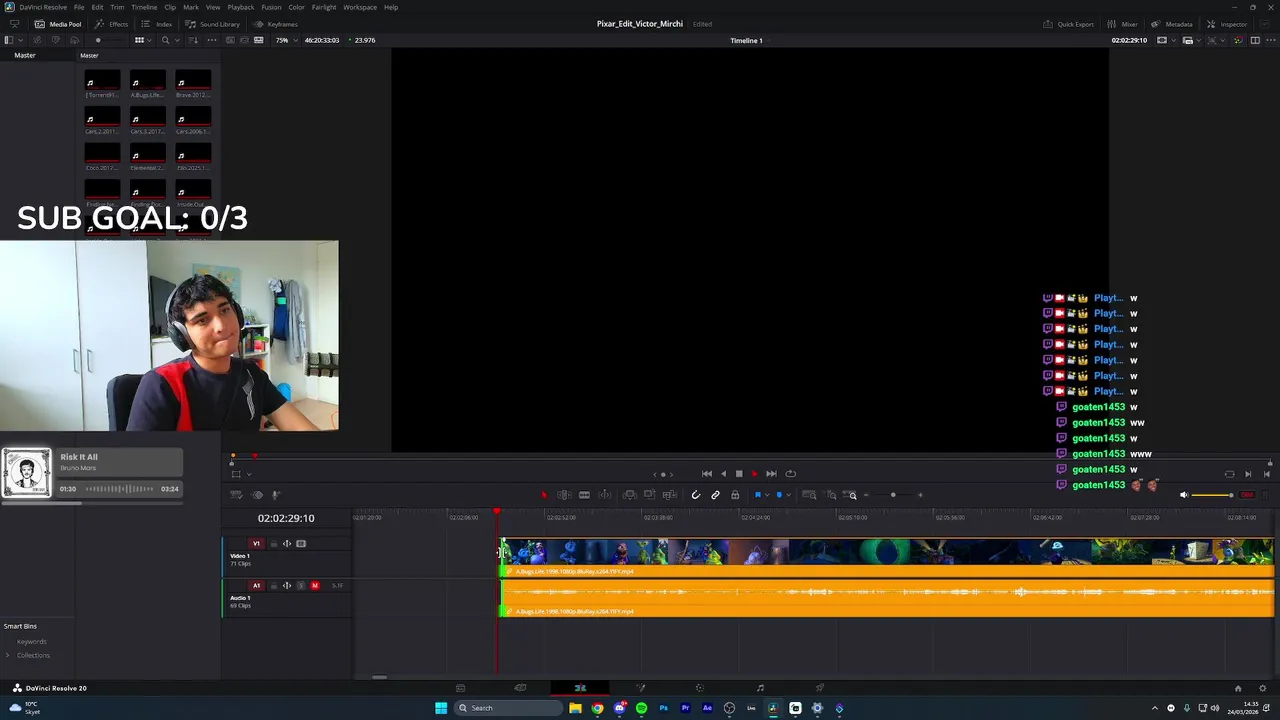
Task: Click the media pool sort icon
Action: 192,40
